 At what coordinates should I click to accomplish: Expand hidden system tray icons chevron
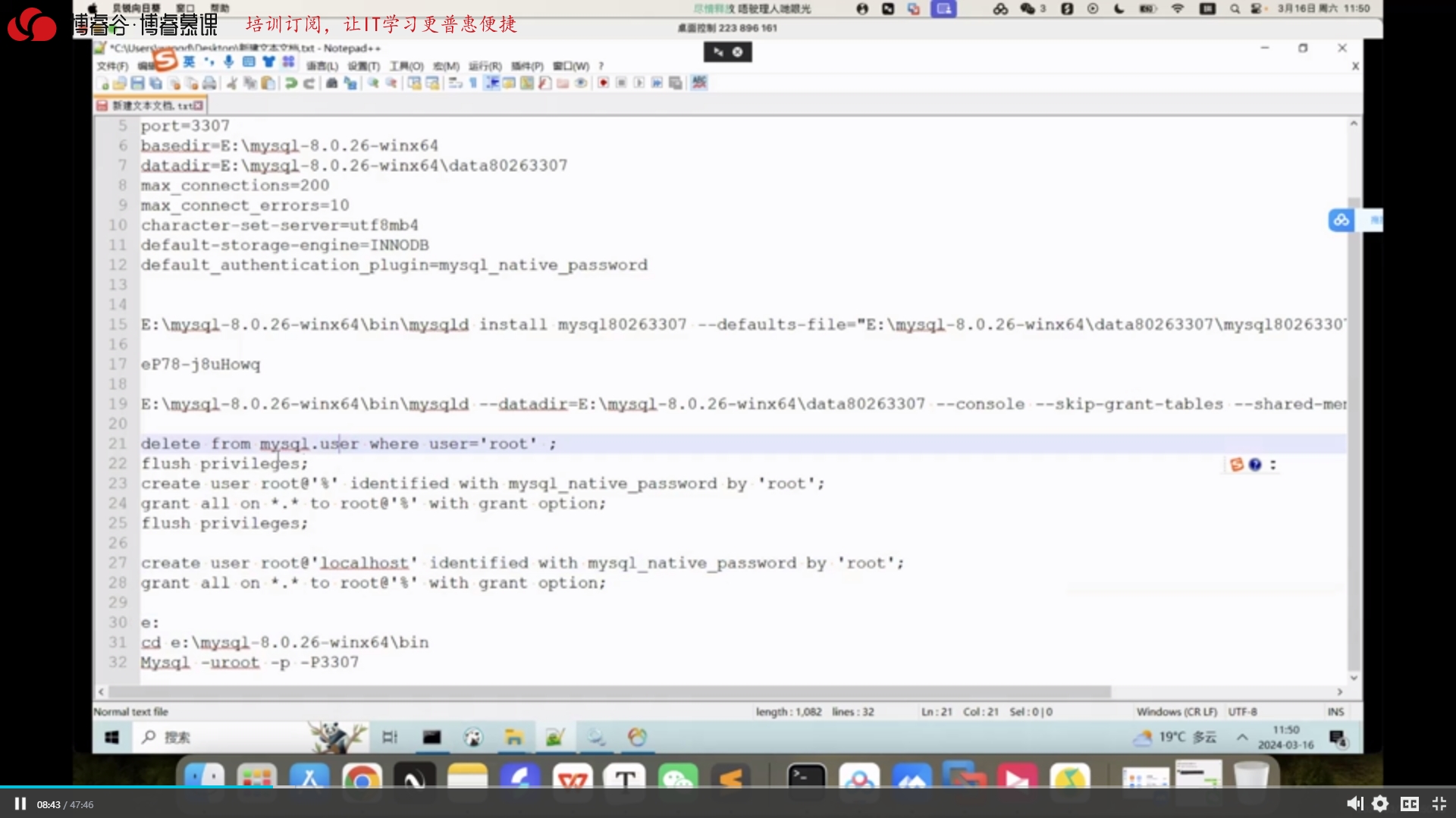coord(1242,737)
